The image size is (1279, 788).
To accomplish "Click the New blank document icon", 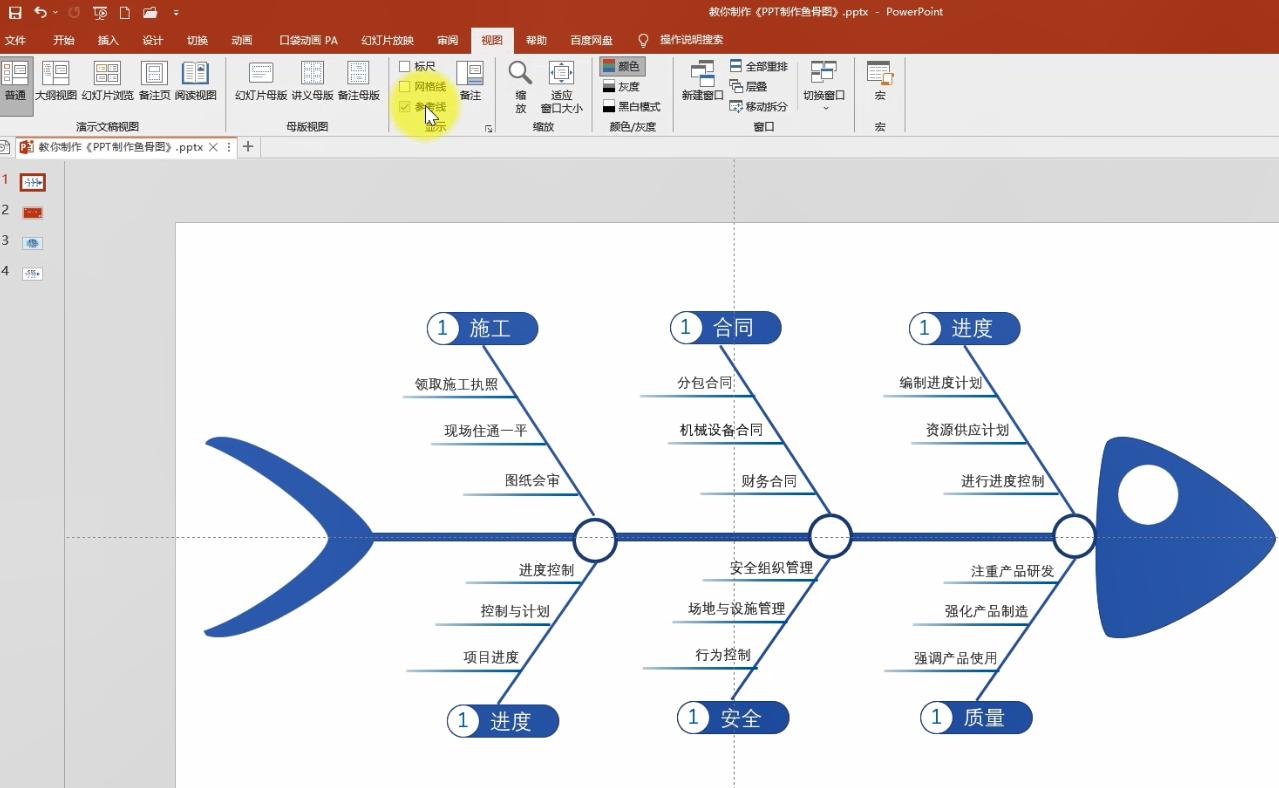I will 125,13.
